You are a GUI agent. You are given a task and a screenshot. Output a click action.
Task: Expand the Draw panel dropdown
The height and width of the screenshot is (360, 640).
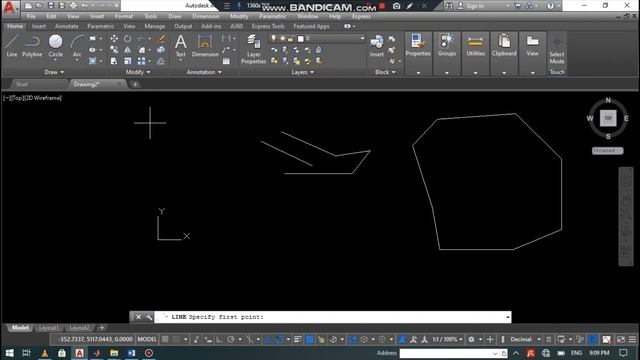tap(54, 72)
